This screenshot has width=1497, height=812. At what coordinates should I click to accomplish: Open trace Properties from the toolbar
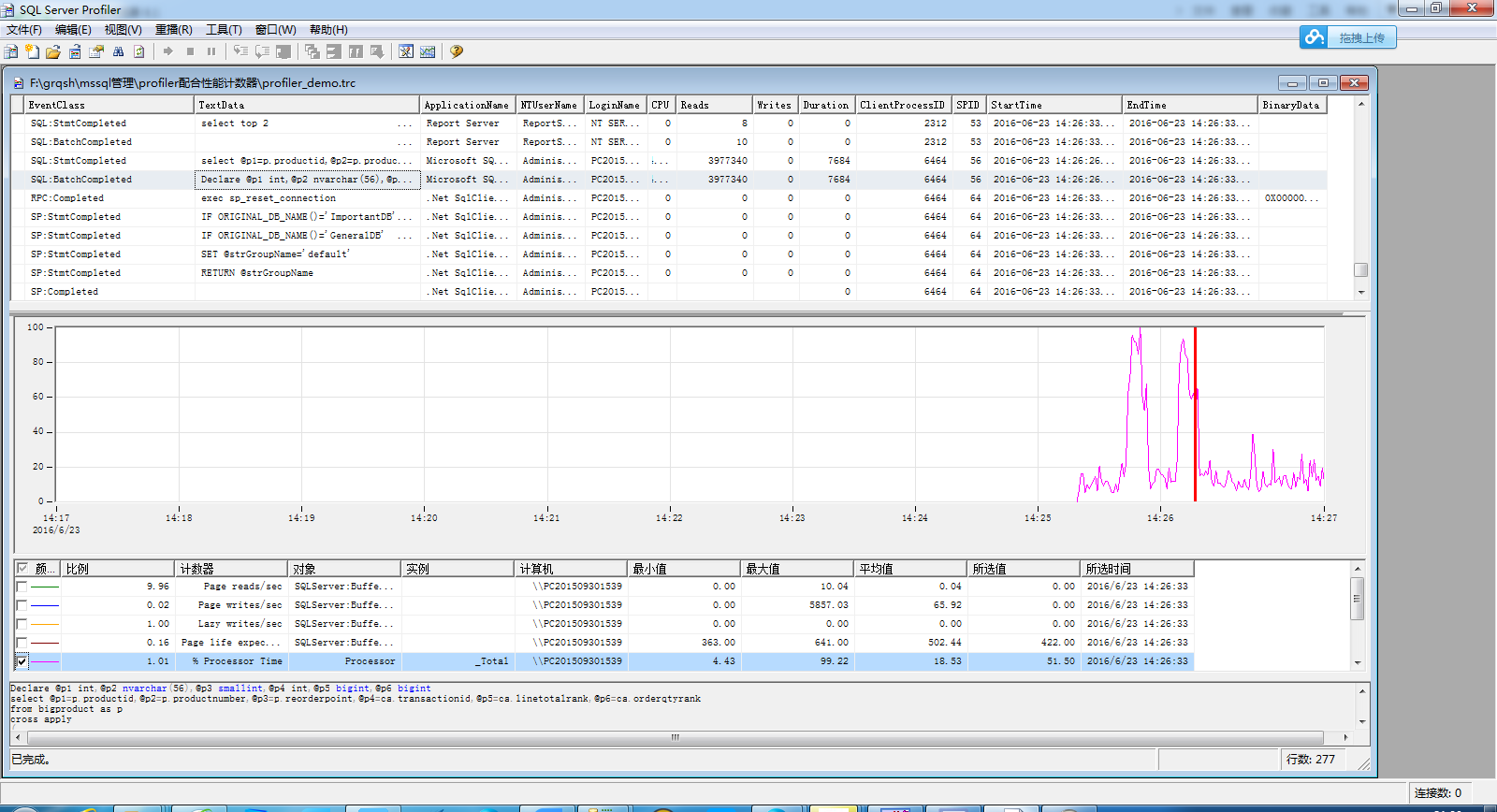click(96, 51)
